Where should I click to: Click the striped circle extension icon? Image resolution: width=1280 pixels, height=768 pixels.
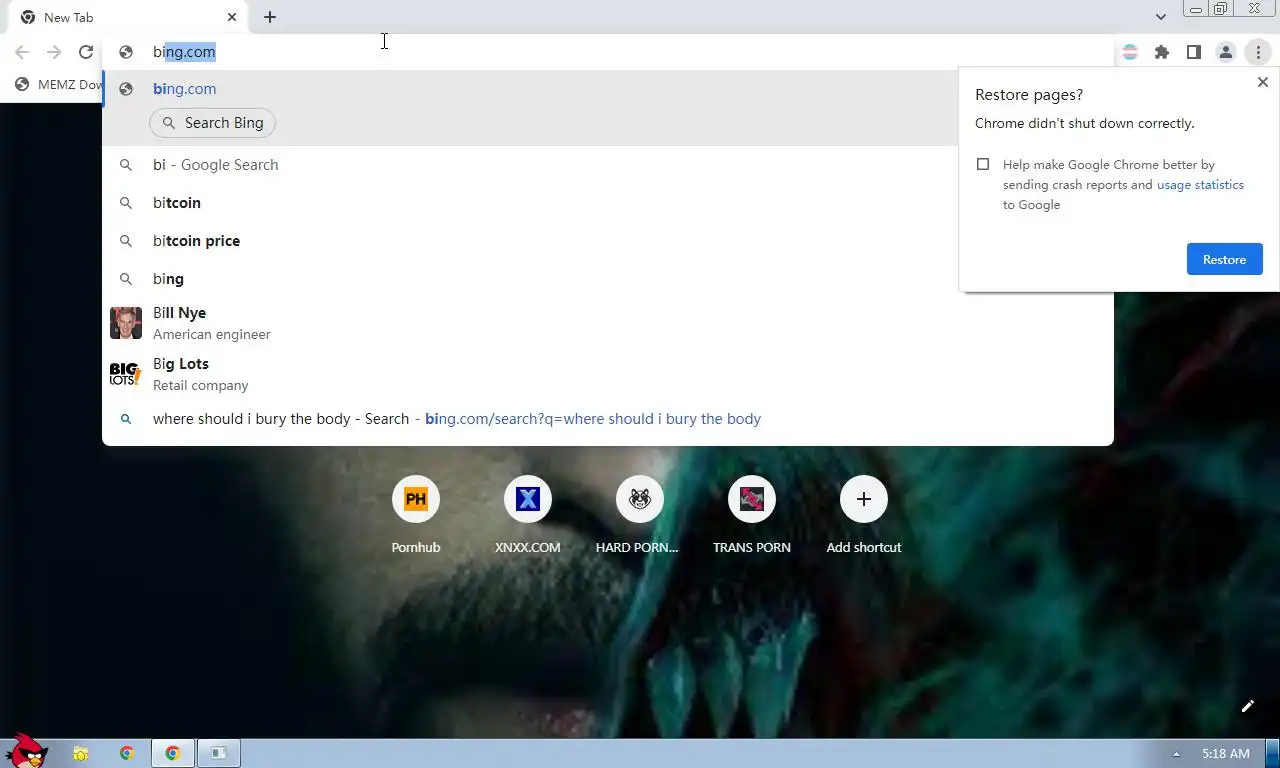click(x=1130, y=52)
